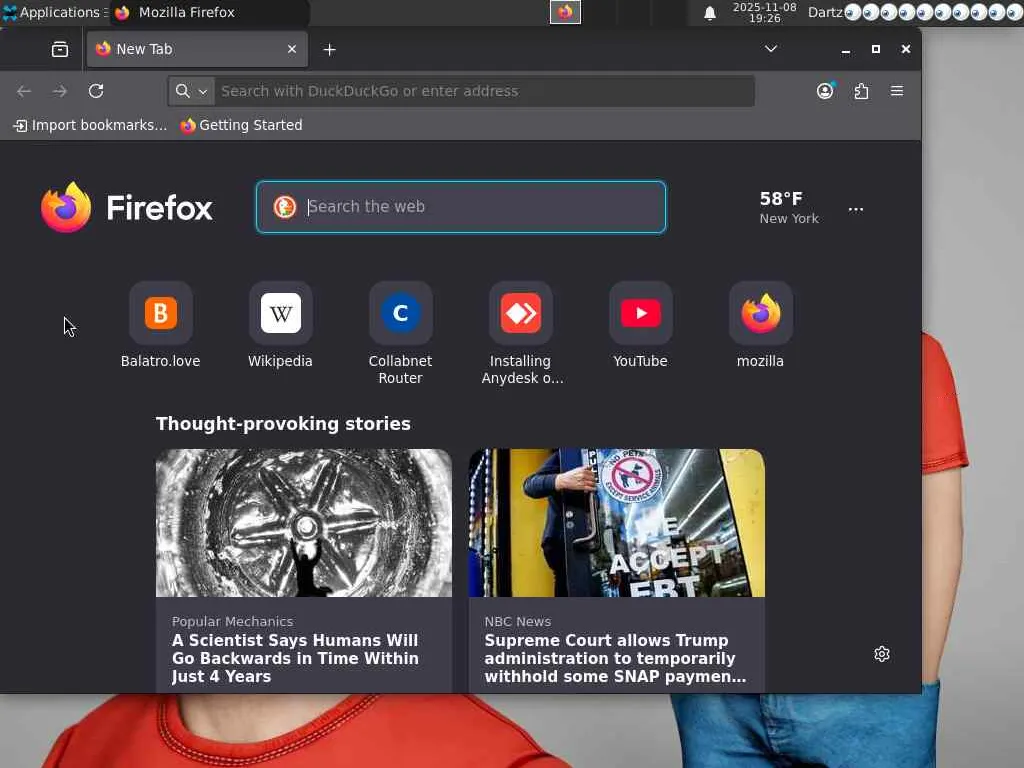Click the Thought-provoking stories heading
The height and width of the screenshot is (768, 1024).
pos(283,423)
